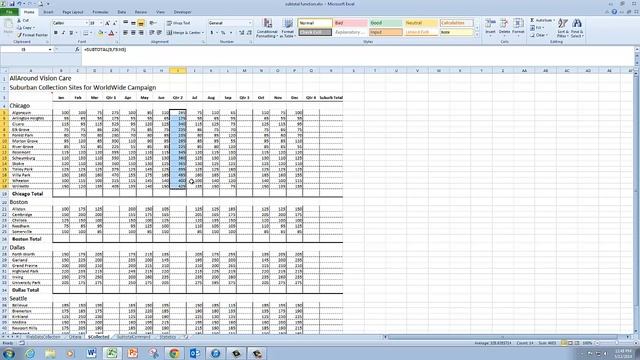Center the text horizontally
This screenshot has width=640, height=360.
point(133,33)
